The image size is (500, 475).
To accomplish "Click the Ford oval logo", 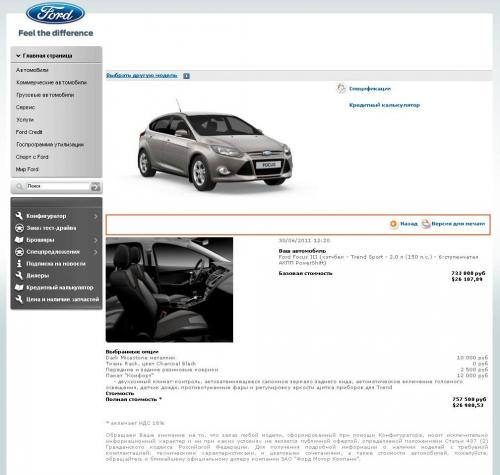I will pyautogui.click(x=55, y=14).
